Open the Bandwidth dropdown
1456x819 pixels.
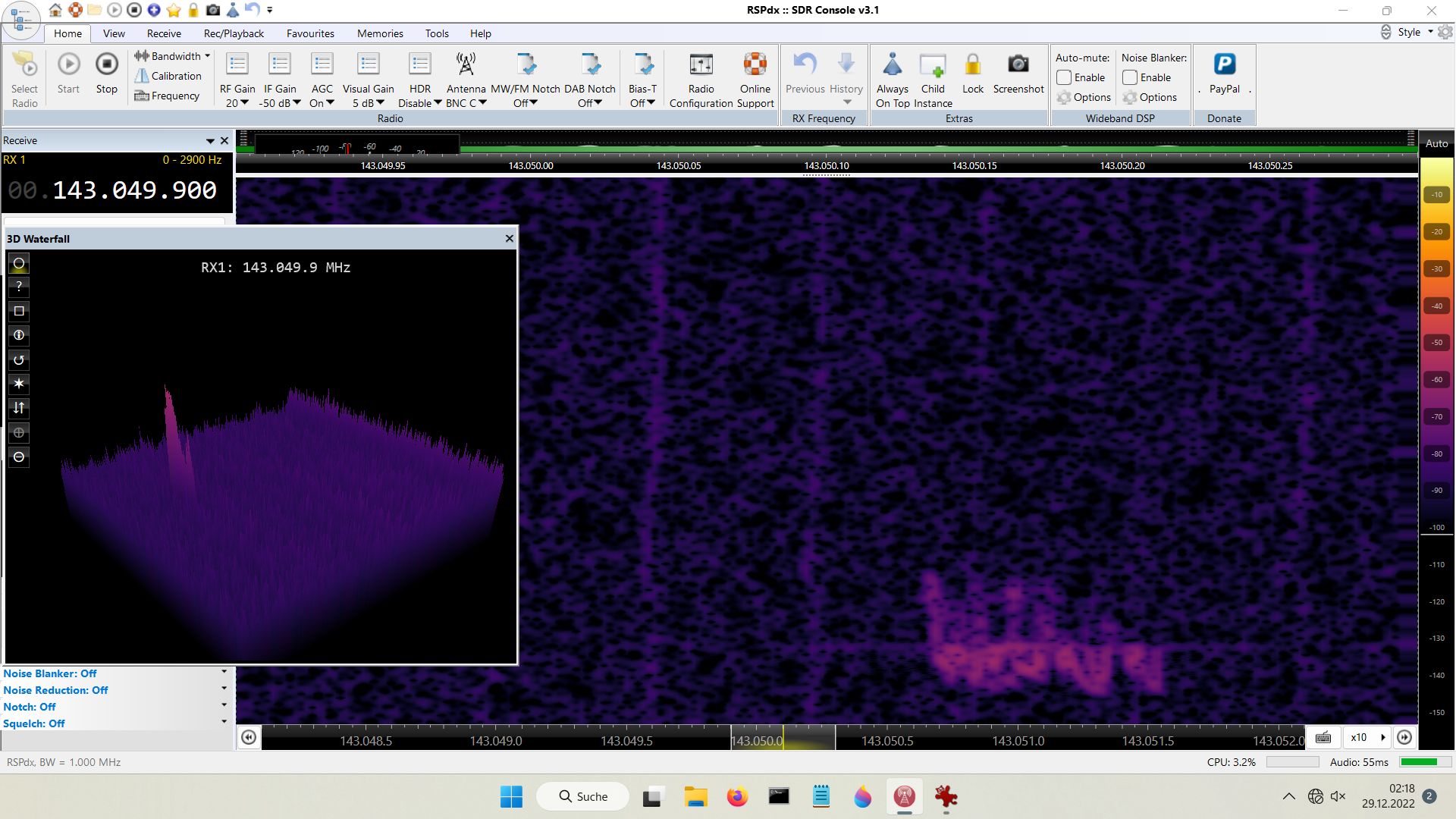pyautogui.click(x=172, y=56)
